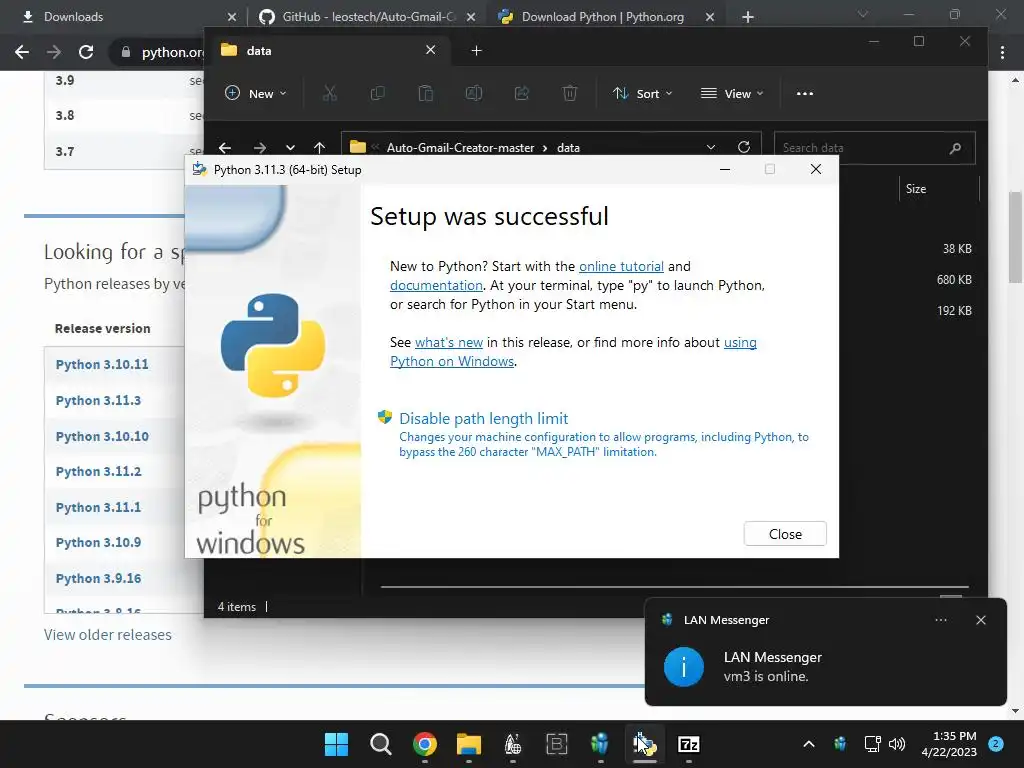
Task: Go up one folder in File Explorer
Action: point(319,148)
